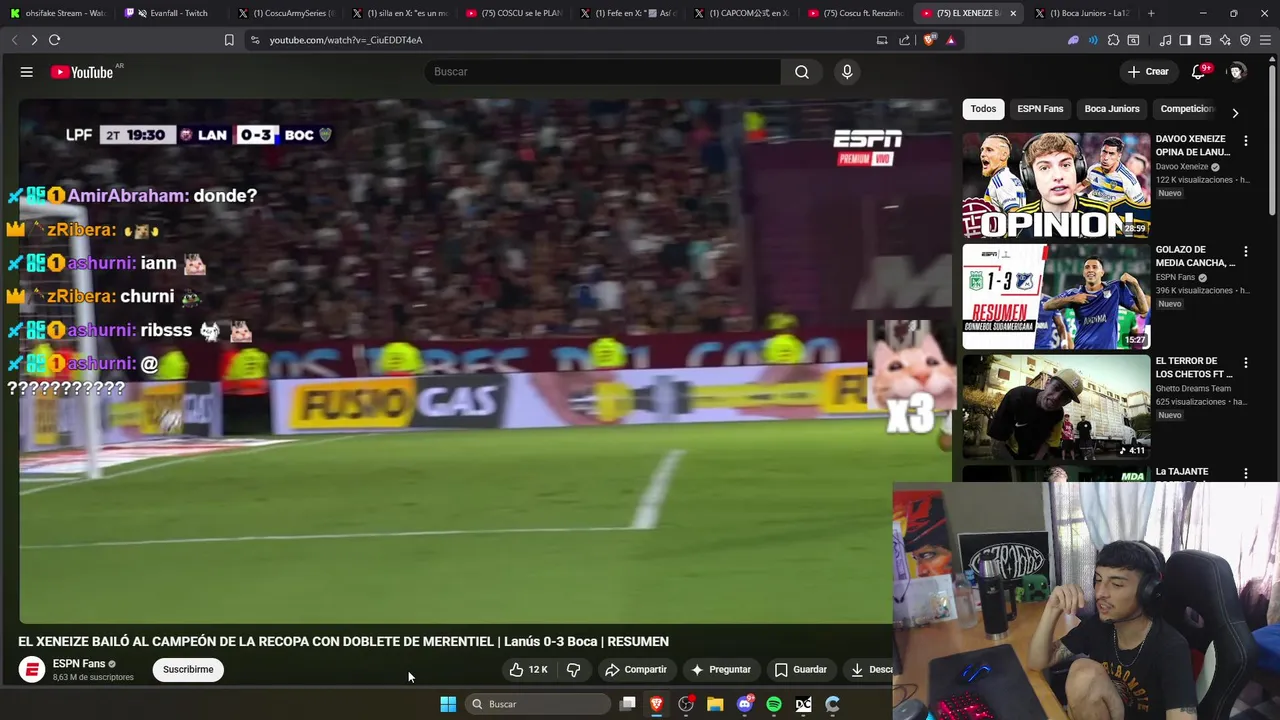Open the Brave Shields lion icon
This screenshot has height=720, width=1280.
click(x=931, y=40)
